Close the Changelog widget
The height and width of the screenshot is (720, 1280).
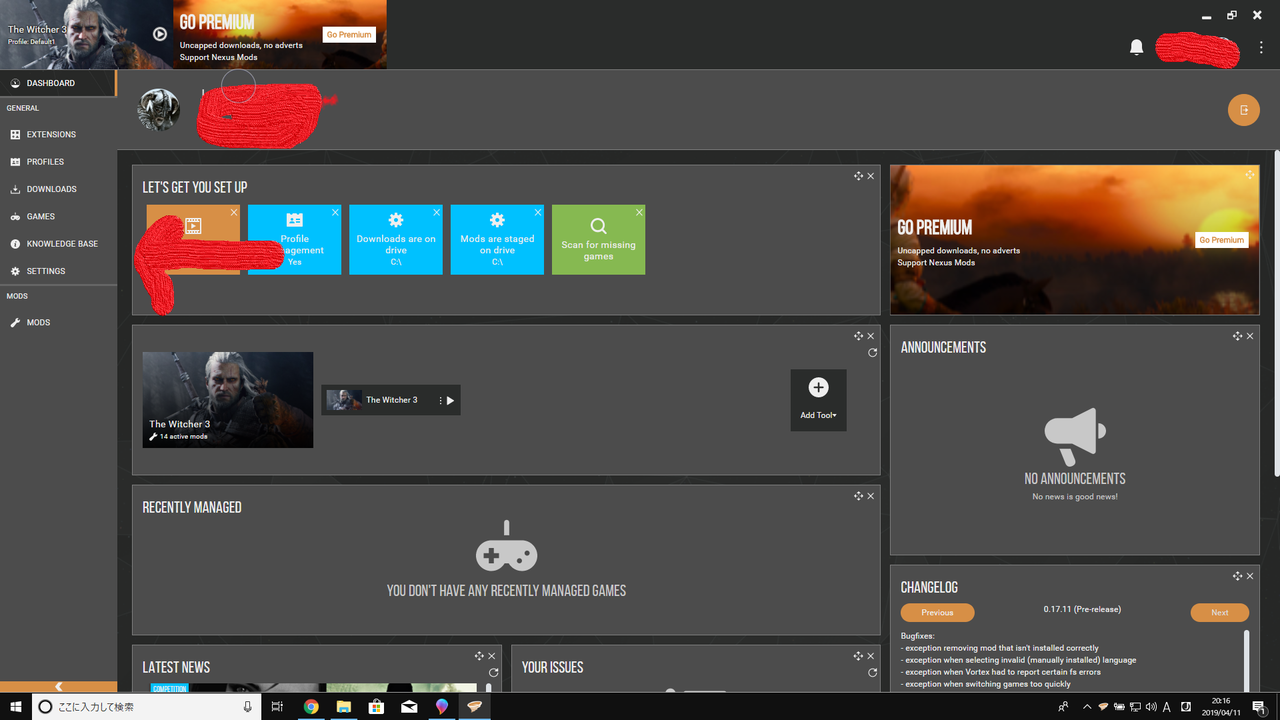point(1249,576)
